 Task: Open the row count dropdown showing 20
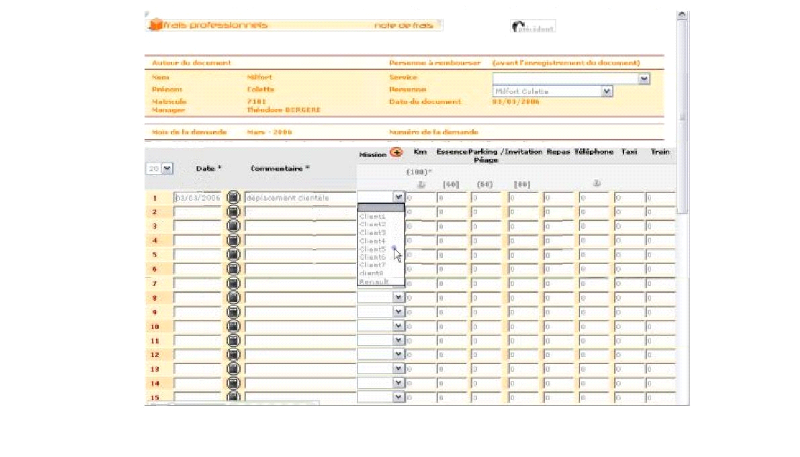166,169
